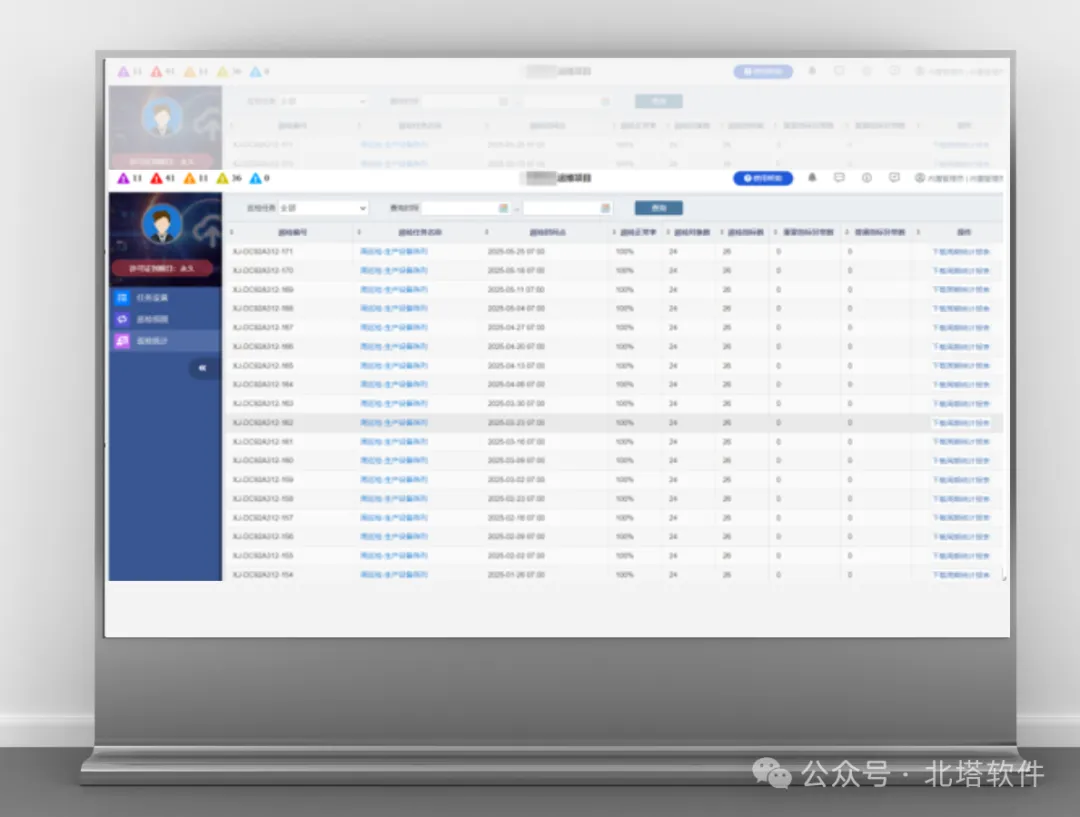This screenshot has height=817, width=1080.
Task: Select the cell XJ-DC02A312-166
Action: point(263,347)
